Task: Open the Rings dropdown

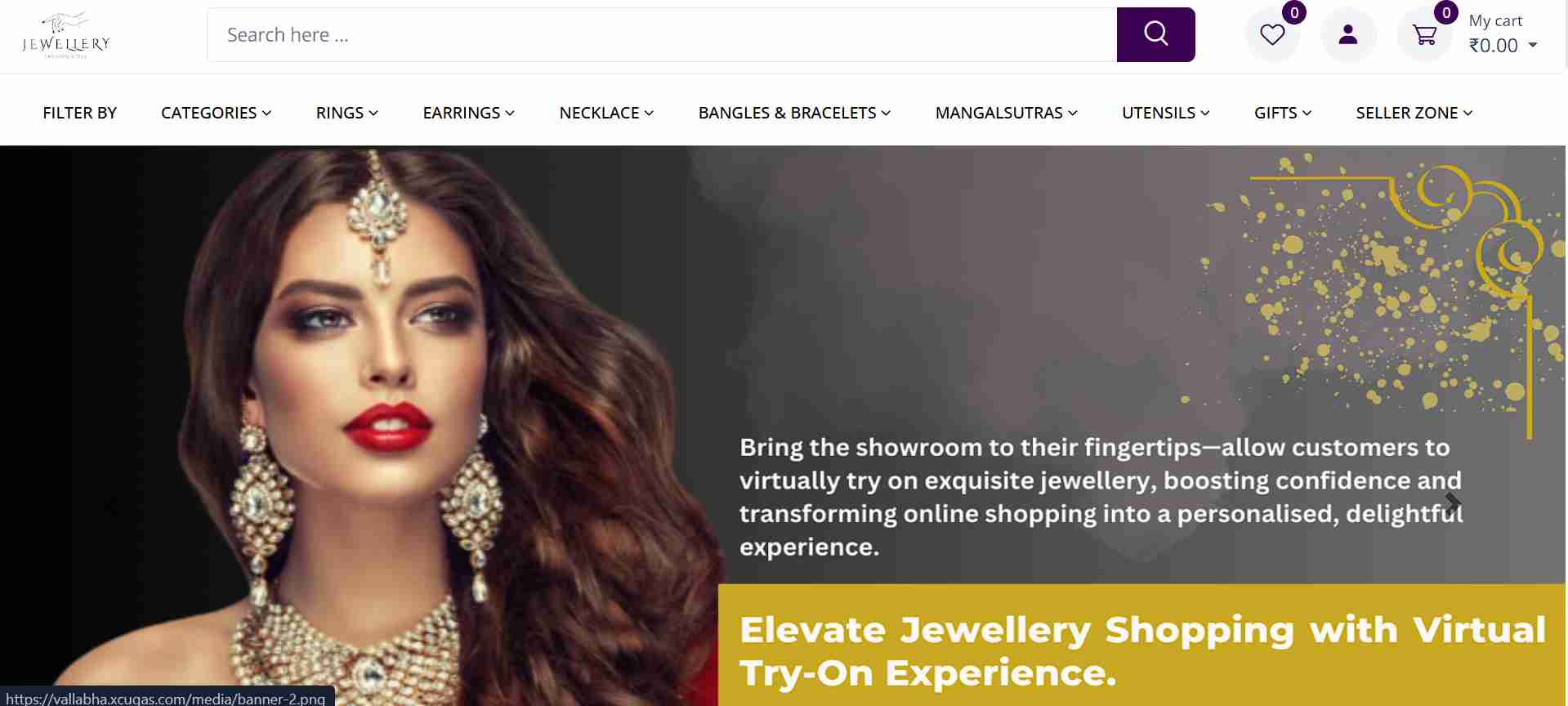Action: pyautogui.click(x=346, y=113)
